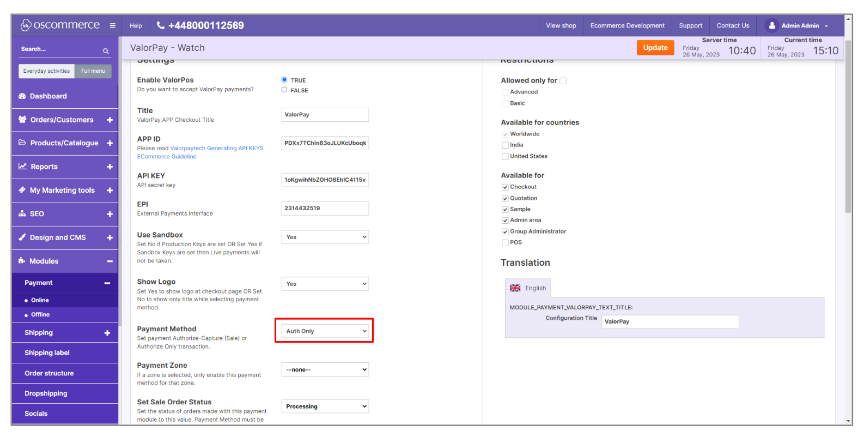The image size is (862, 434).
Task: Uncheck the Checkout availability checkbox
Action: (x=505, y=187)
